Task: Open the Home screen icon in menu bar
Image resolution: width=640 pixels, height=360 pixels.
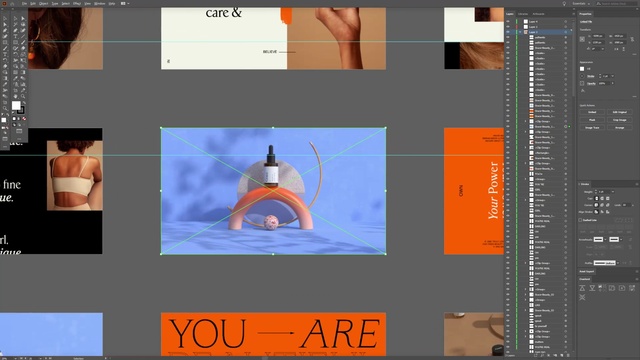Action: point(12,3)
